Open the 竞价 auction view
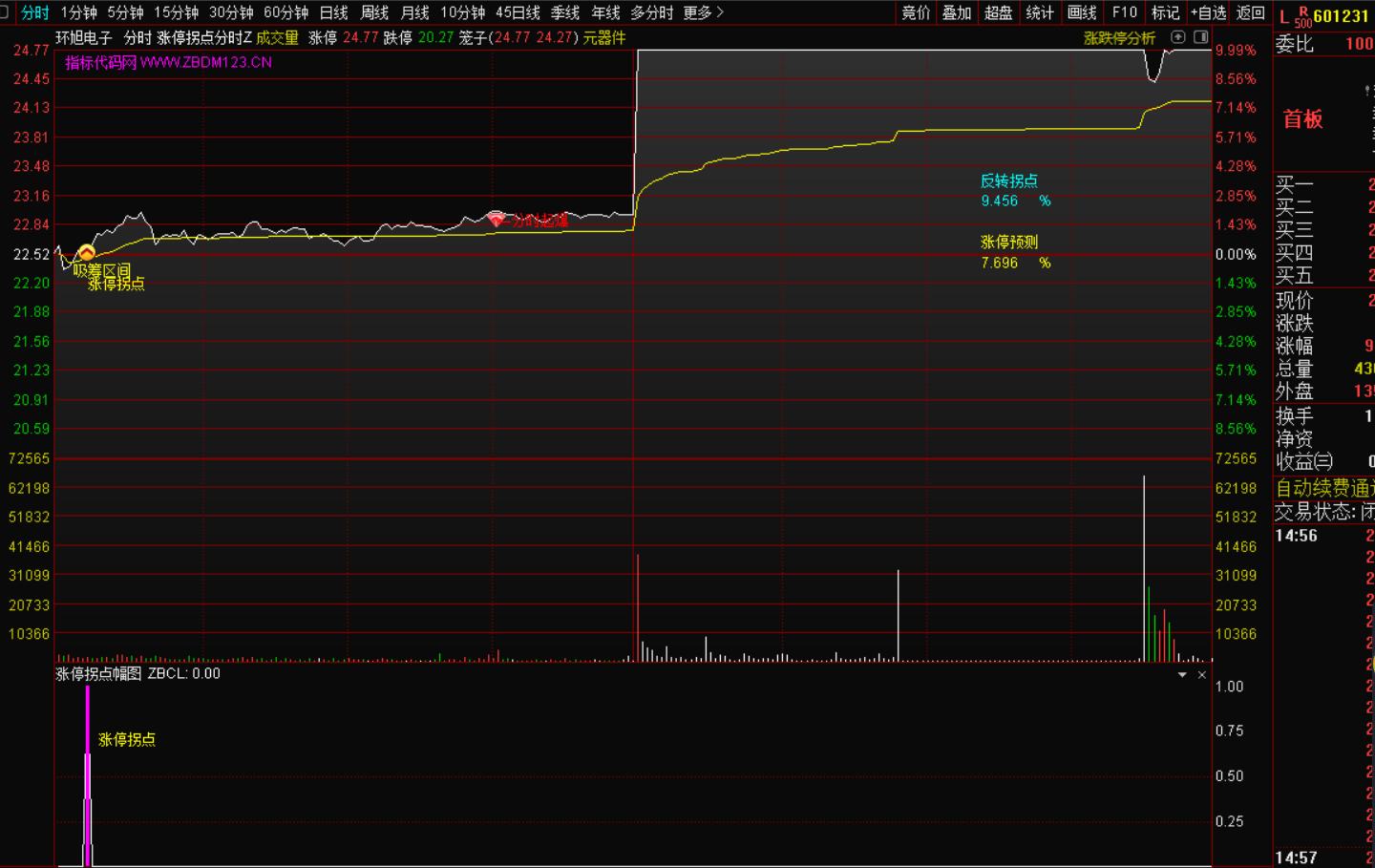 tap(916, 12)
